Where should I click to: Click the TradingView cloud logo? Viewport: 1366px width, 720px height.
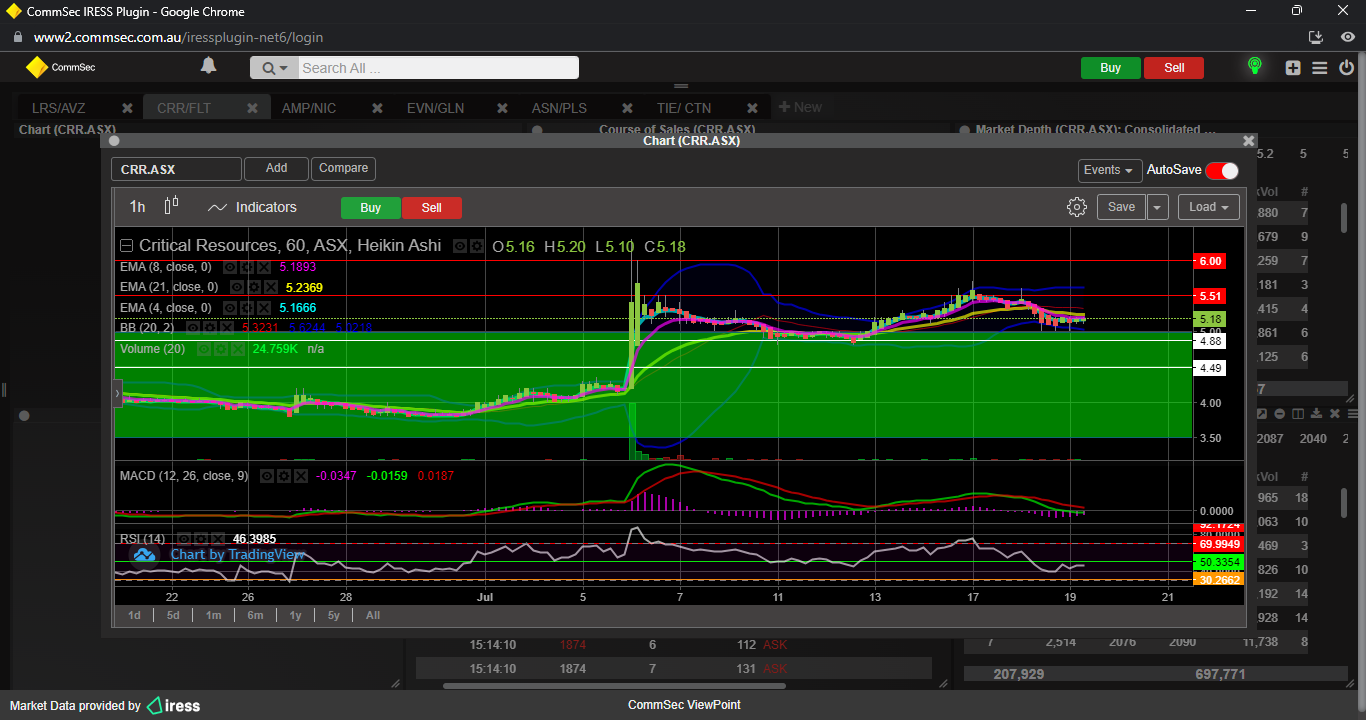[x=143, y=555]
